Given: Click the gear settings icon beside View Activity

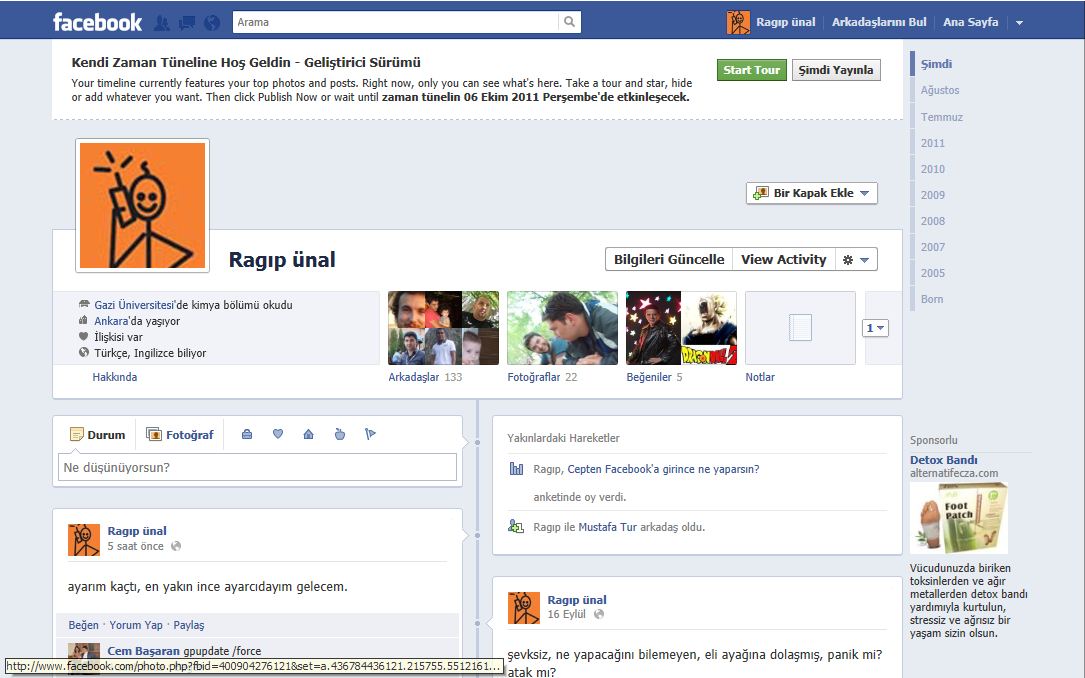Looking at the screenshot, I should (x=857, y=259).
